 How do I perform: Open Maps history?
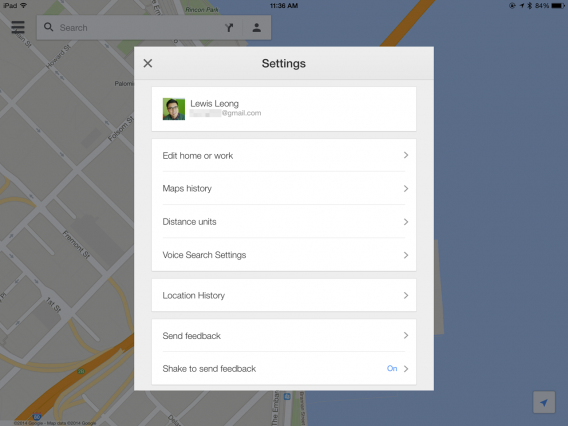[x=284, y=188]
